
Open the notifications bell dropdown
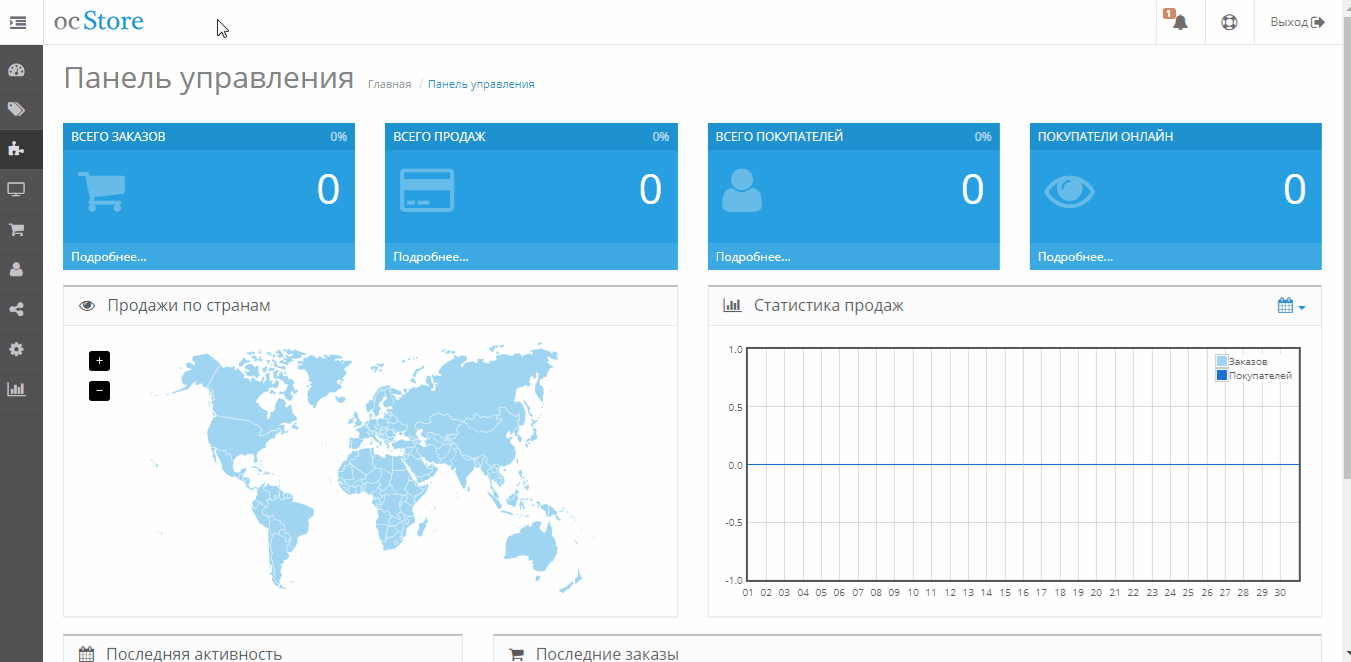[x=1180, y=22]
